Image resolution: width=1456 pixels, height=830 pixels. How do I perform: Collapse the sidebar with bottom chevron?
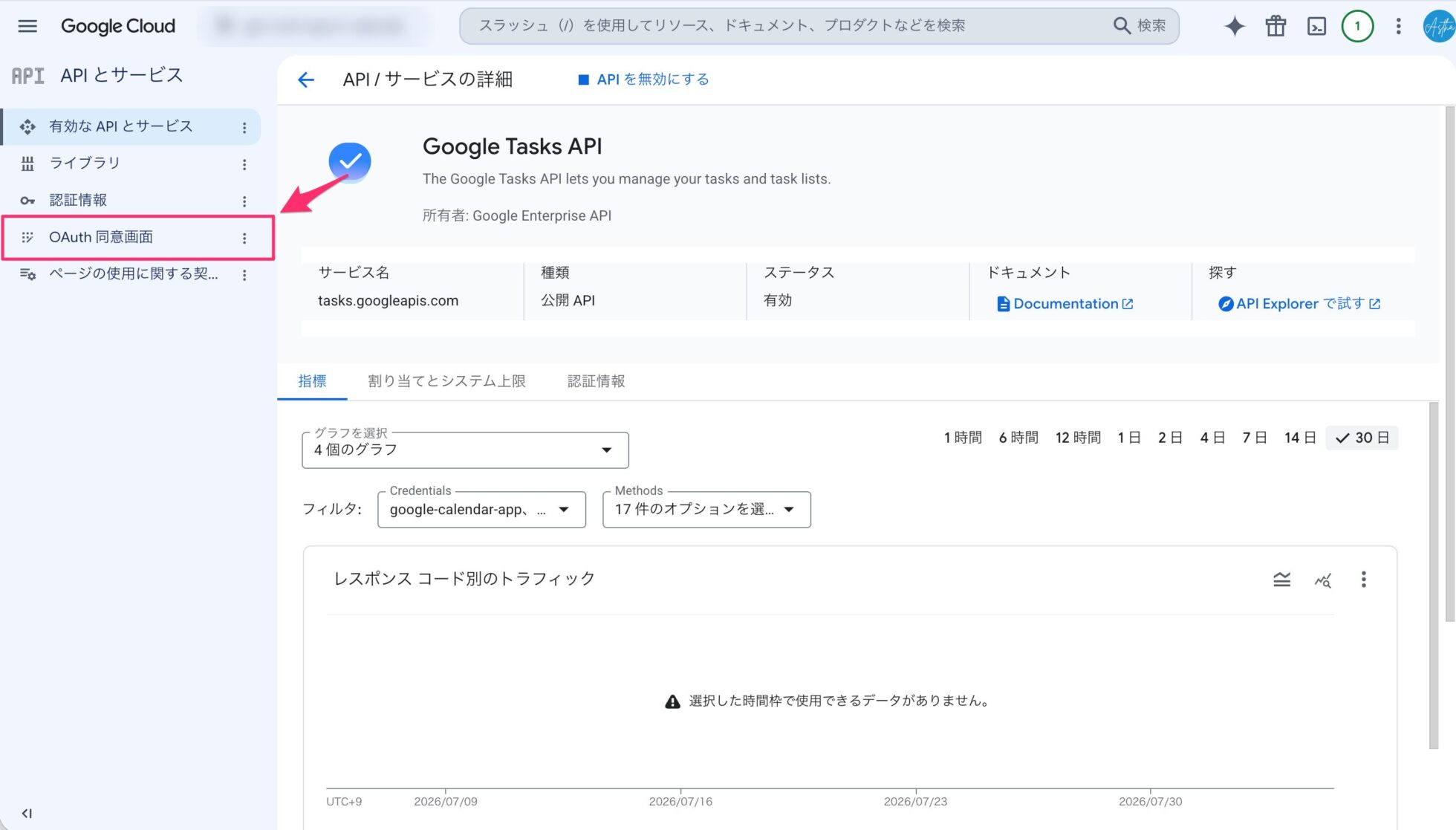(x=27, y=813)
